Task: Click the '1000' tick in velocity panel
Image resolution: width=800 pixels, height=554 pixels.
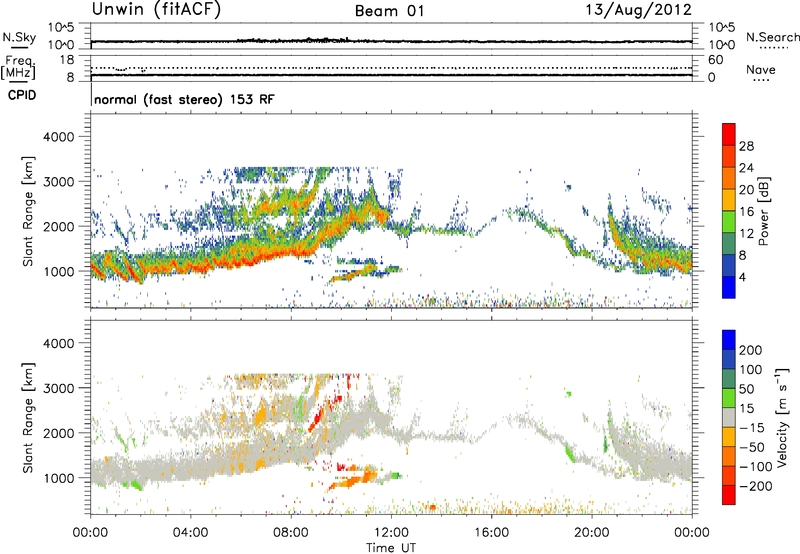Action: pos(58,478)
